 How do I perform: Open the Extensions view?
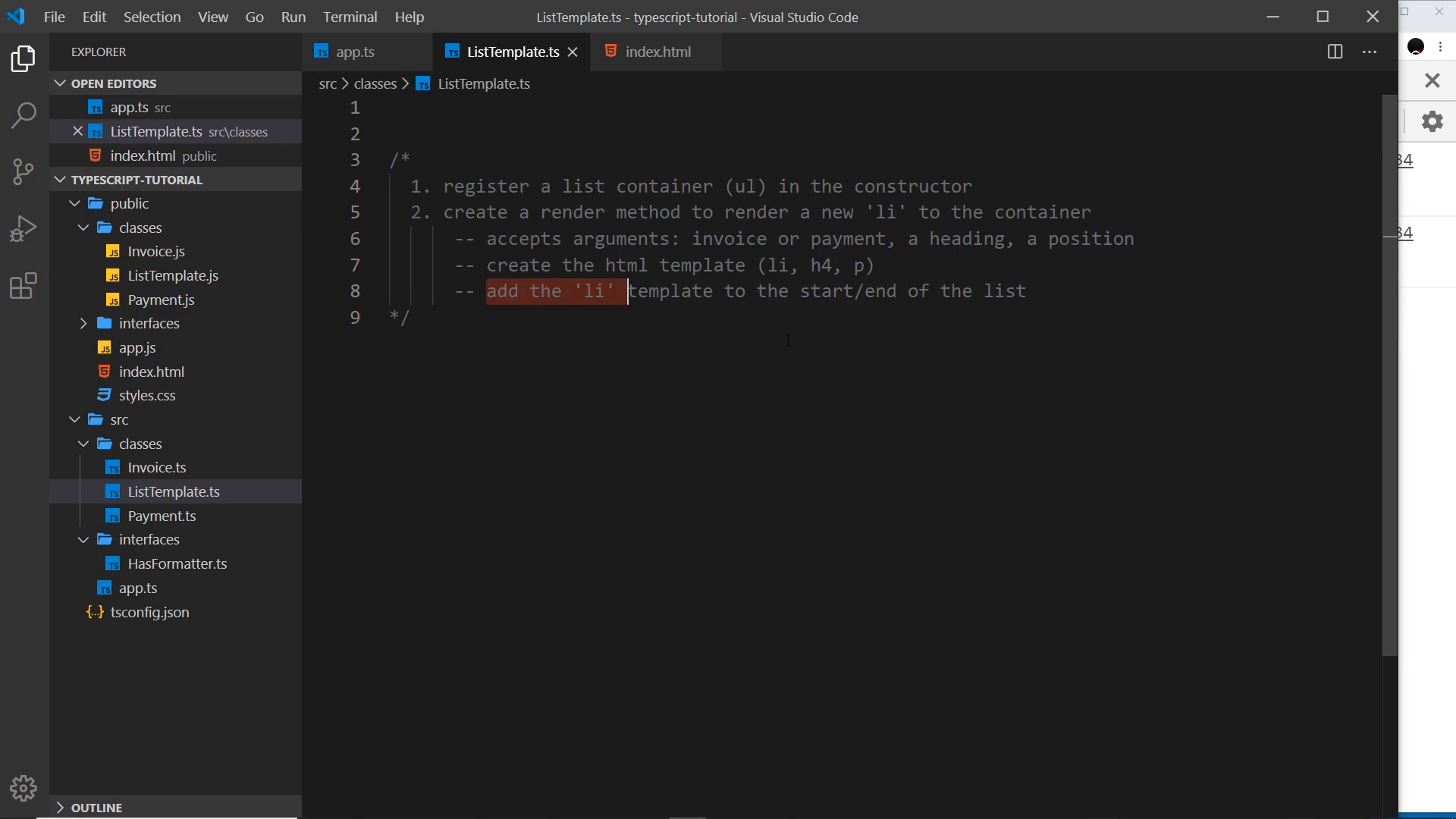coord(24,286)
